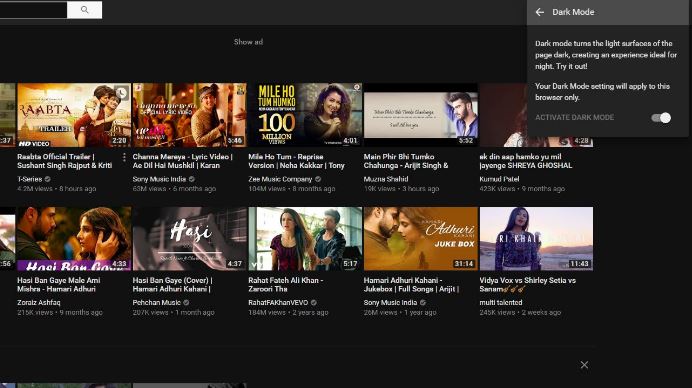Toggle the Activate Dark Mode switch

point(661,117)
